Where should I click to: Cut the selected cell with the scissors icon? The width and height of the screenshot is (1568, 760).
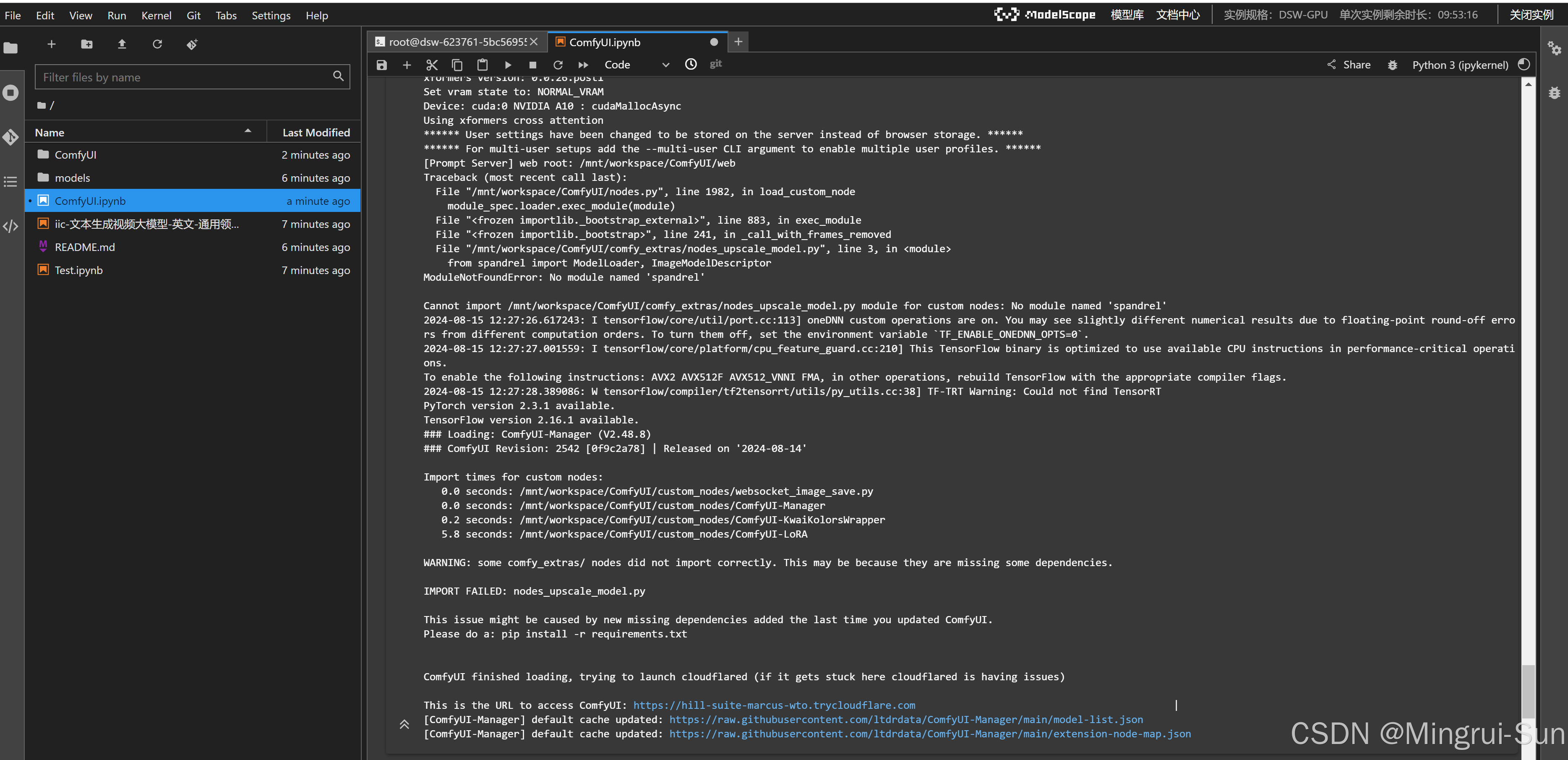pos(432,65)
